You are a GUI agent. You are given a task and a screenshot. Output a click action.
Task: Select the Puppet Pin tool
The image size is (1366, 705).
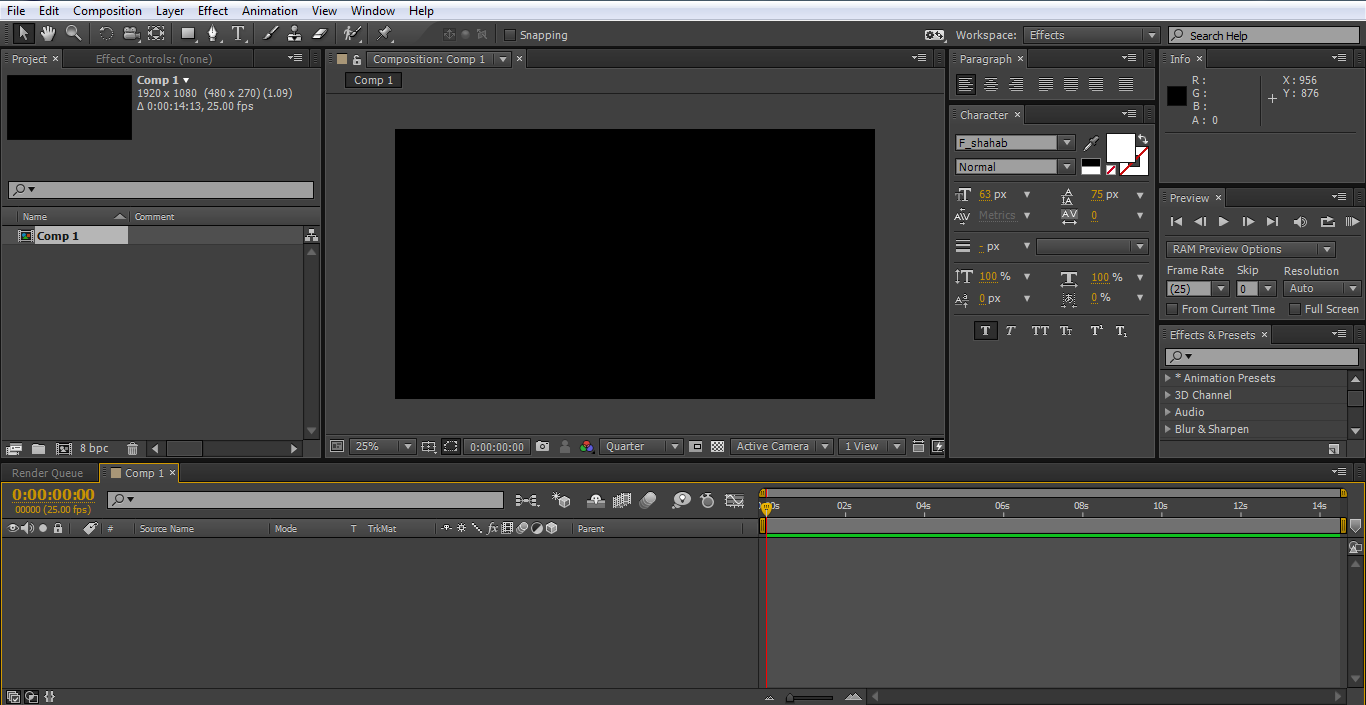(x=385, y=34)
